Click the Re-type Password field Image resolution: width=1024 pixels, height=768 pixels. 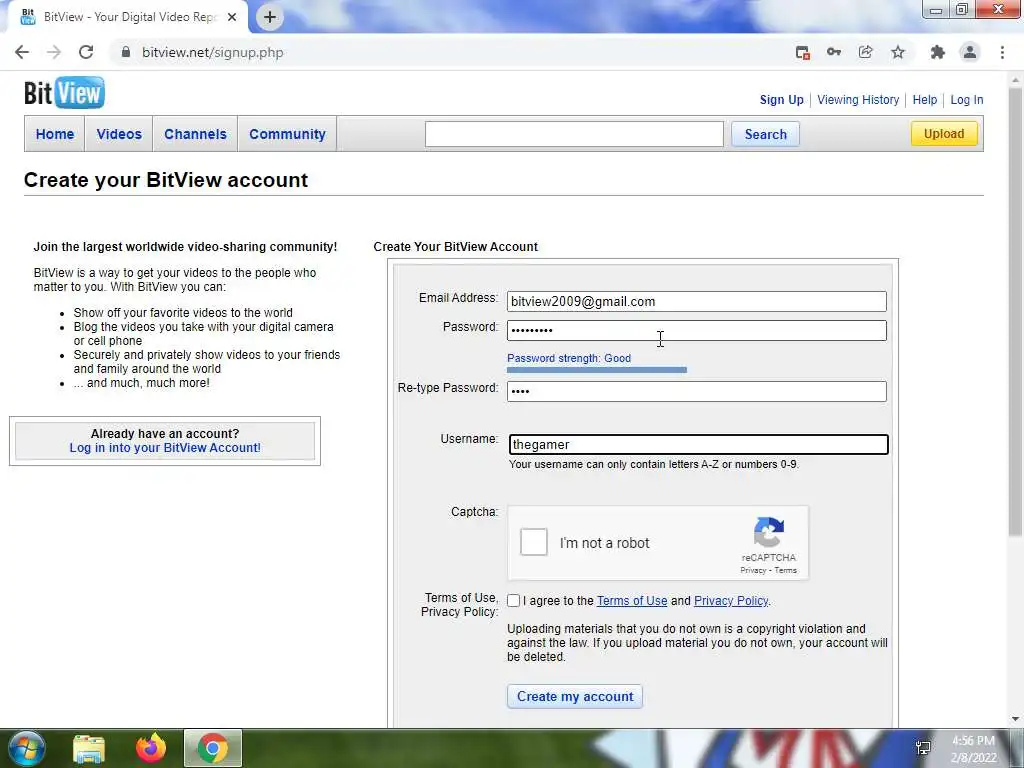[x=697, y=391]
